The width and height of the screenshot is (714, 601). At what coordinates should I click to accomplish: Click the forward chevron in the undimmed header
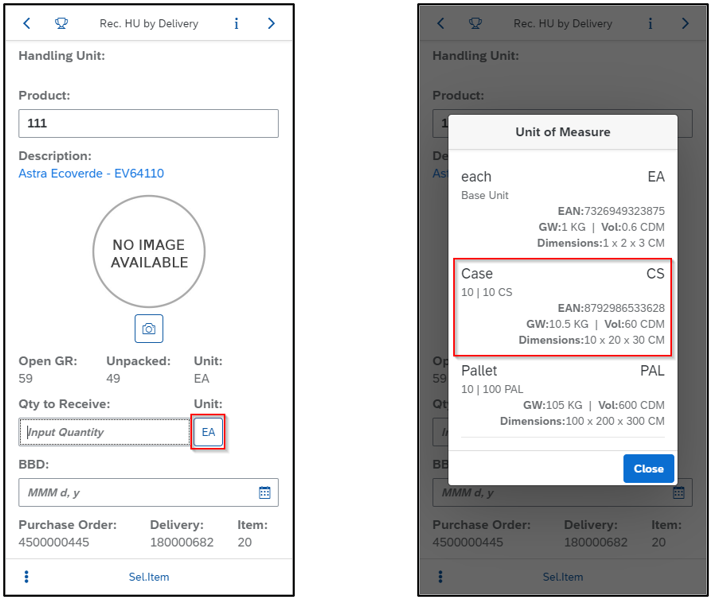[x=271, y=23]
